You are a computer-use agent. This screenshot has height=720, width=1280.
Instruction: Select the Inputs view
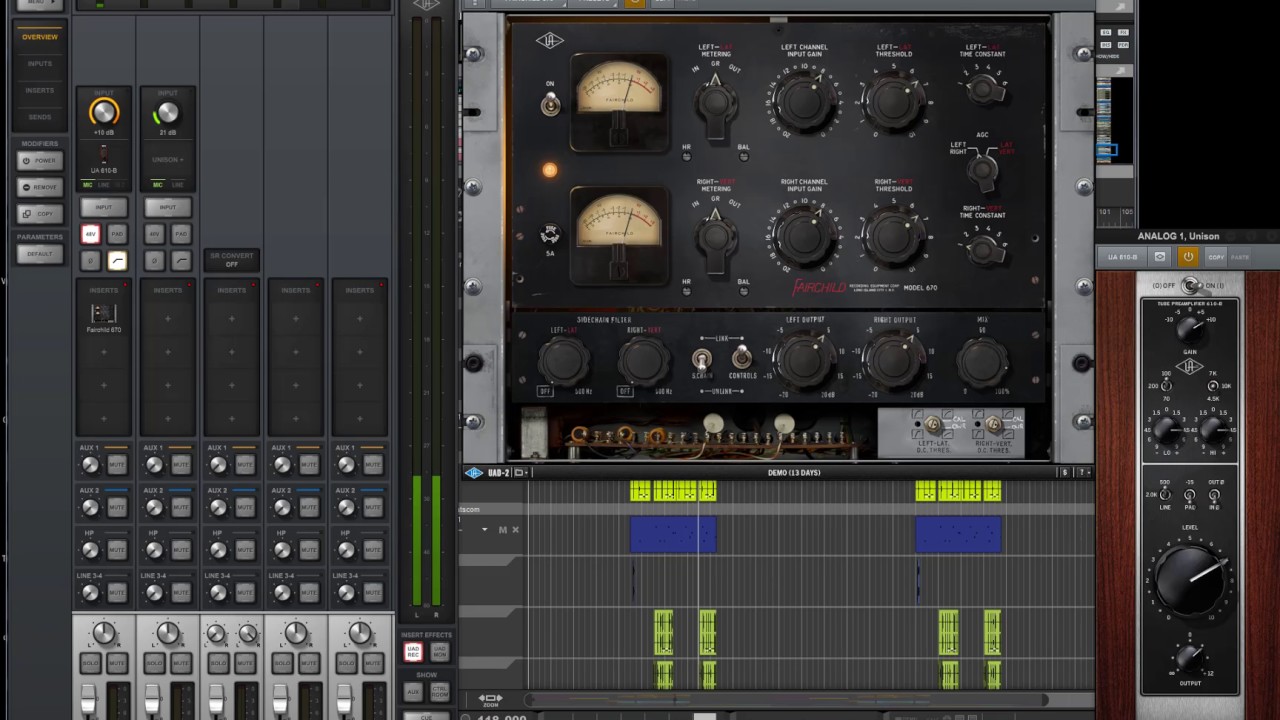coord(40,64)
